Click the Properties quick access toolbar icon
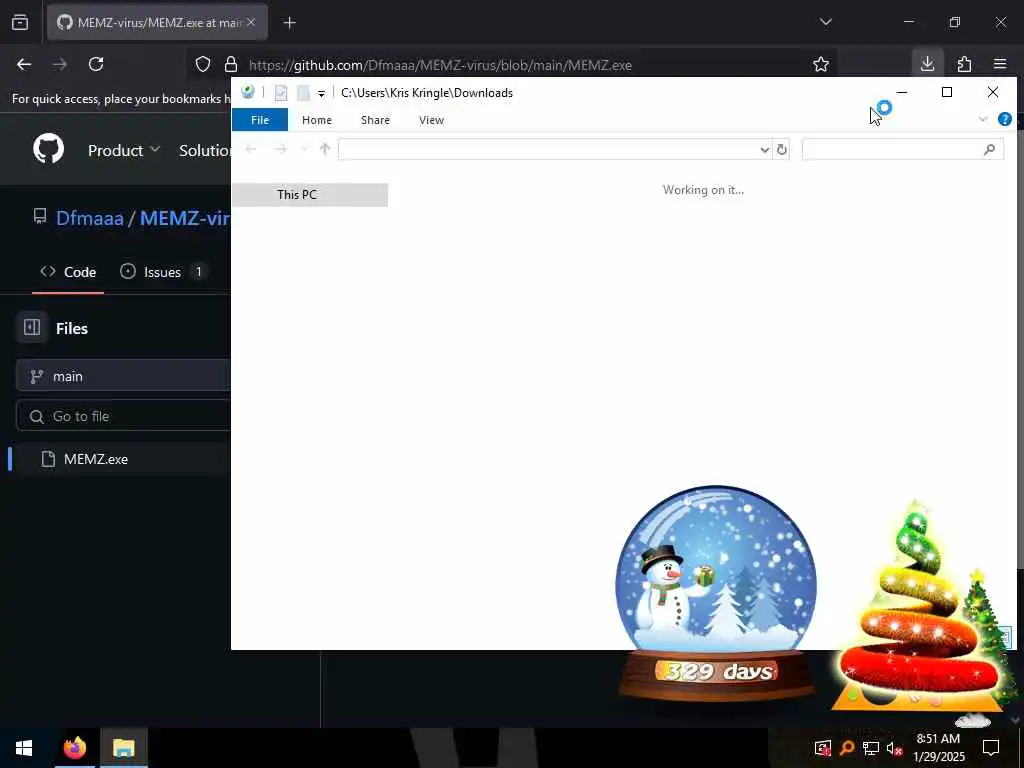 281,93
